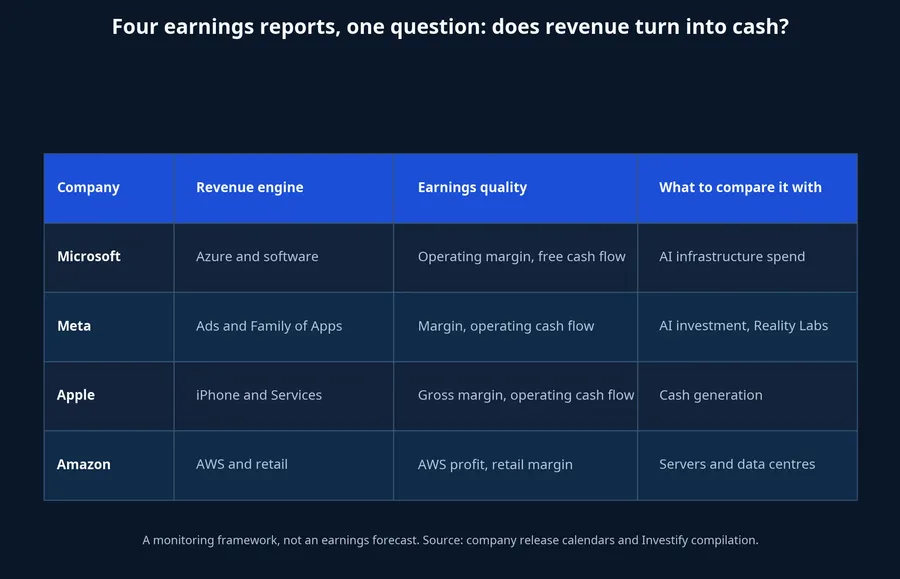Click the monitoring framework source footnote
The width and height of the screenshot is (900, 579).
click(450, 541)
